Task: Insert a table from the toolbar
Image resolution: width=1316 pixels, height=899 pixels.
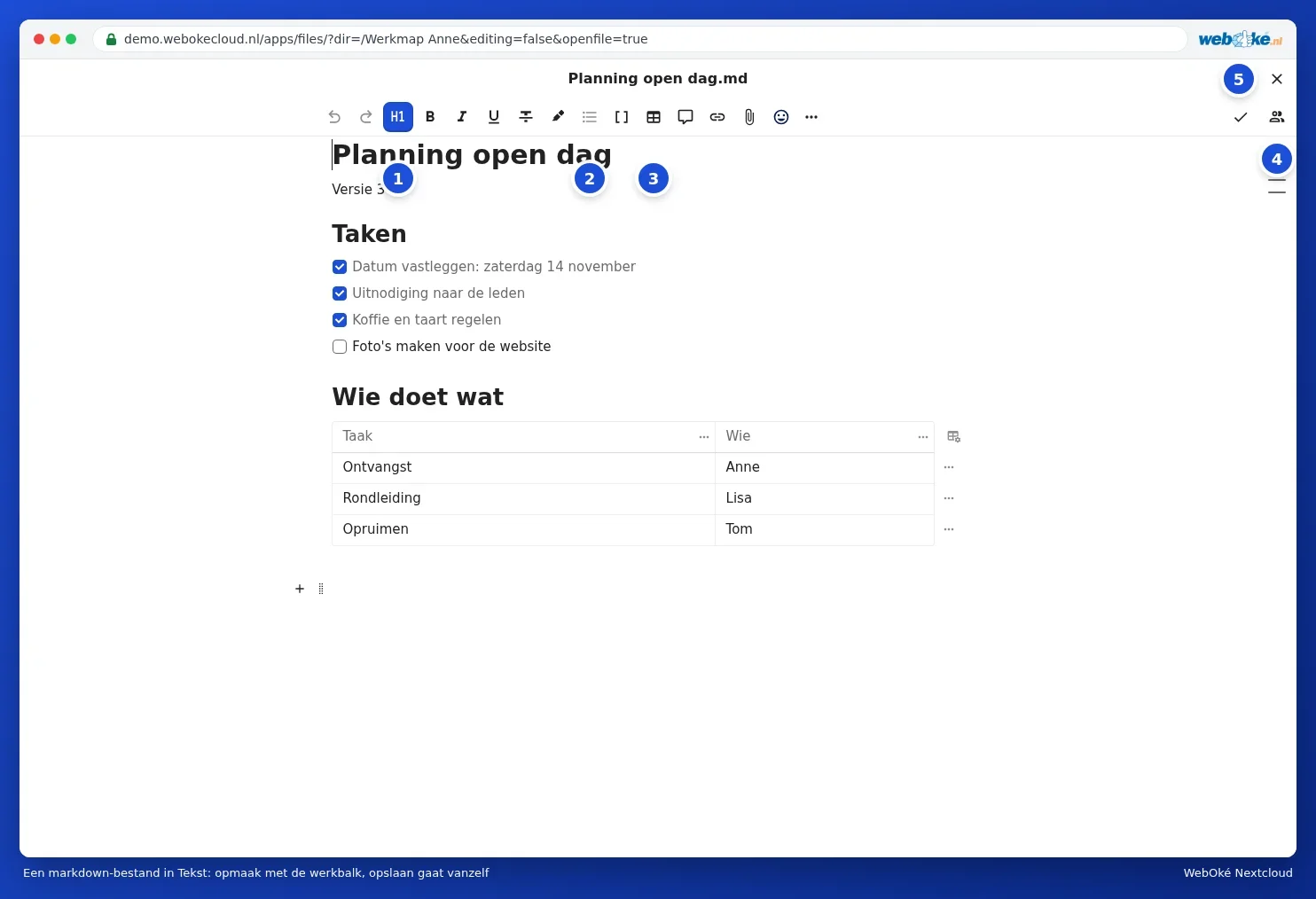Action: point(654,117)
